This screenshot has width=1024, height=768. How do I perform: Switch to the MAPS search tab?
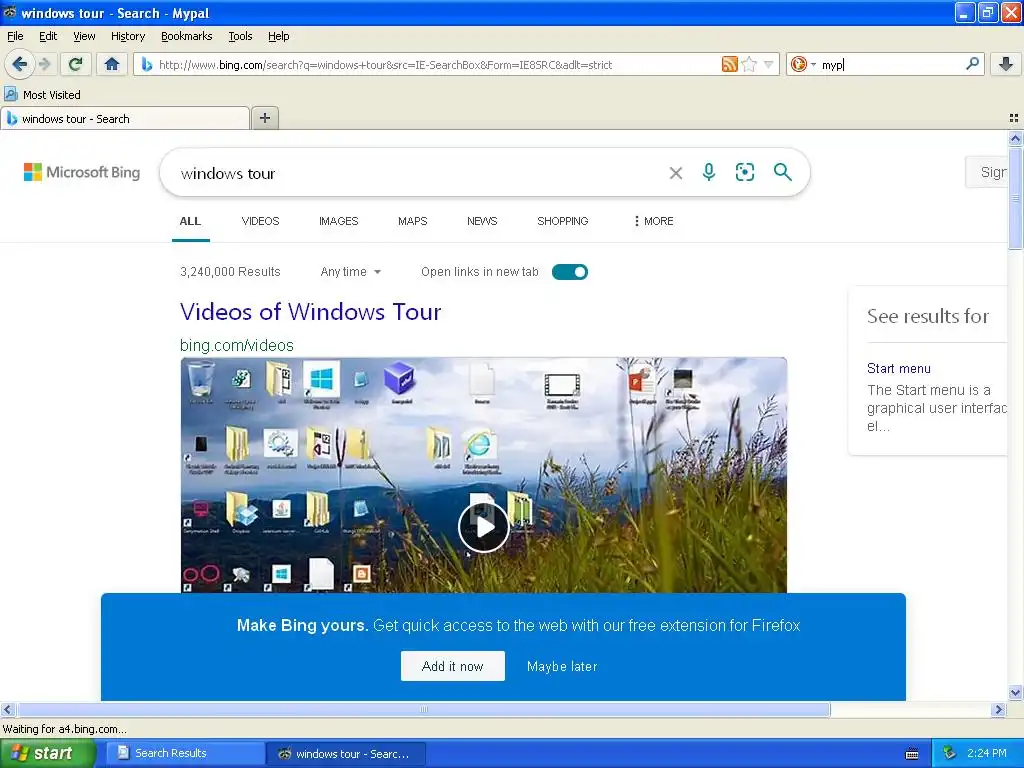[x=412, y=221]
